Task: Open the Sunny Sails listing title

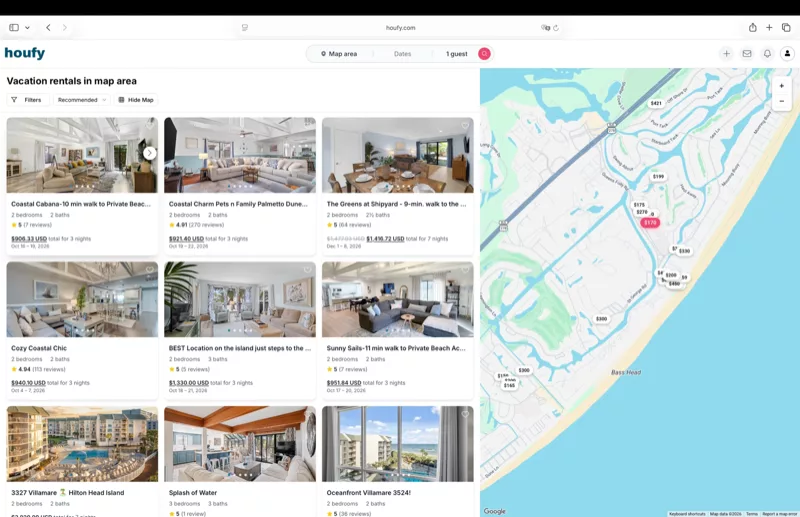Action: [x=396, y=348]
